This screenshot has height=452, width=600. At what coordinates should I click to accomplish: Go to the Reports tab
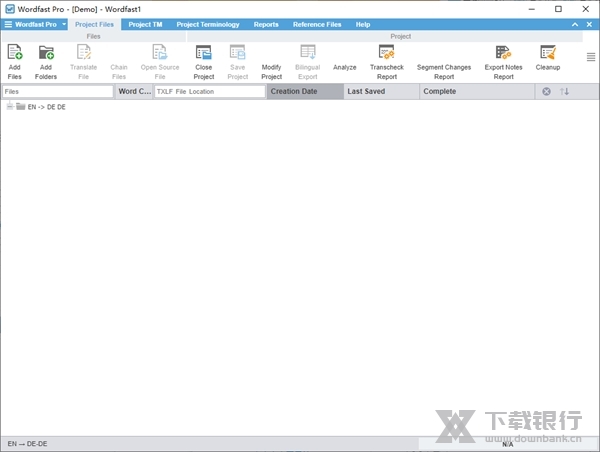(x=266, y=24)
